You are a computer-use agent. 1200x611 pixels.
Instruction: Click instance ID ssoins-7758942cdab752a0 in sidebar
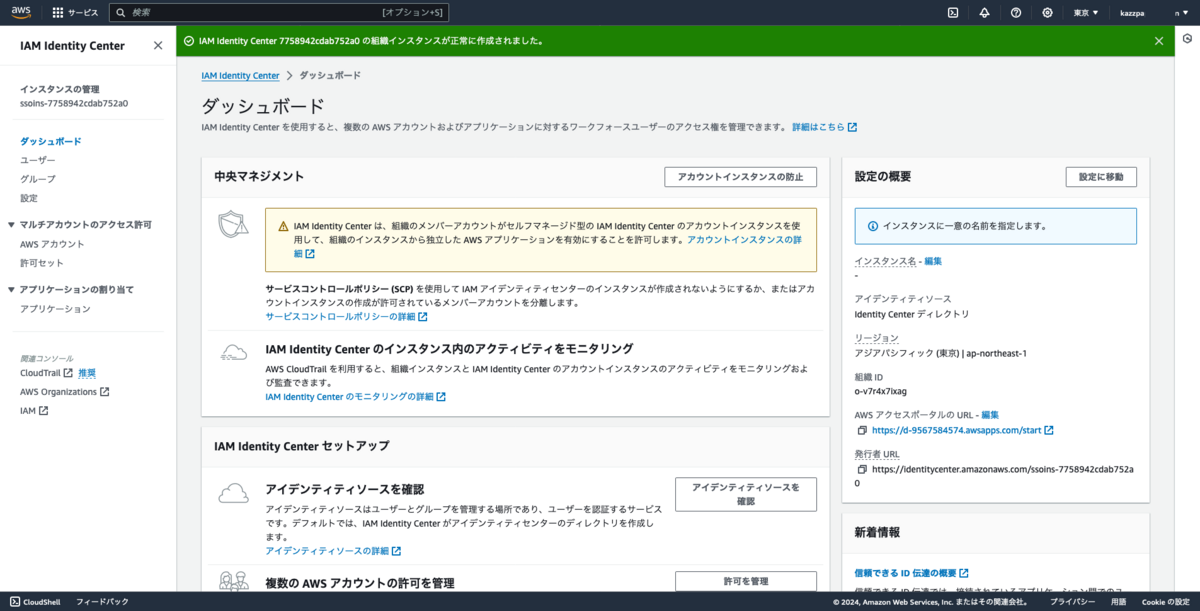74,103
